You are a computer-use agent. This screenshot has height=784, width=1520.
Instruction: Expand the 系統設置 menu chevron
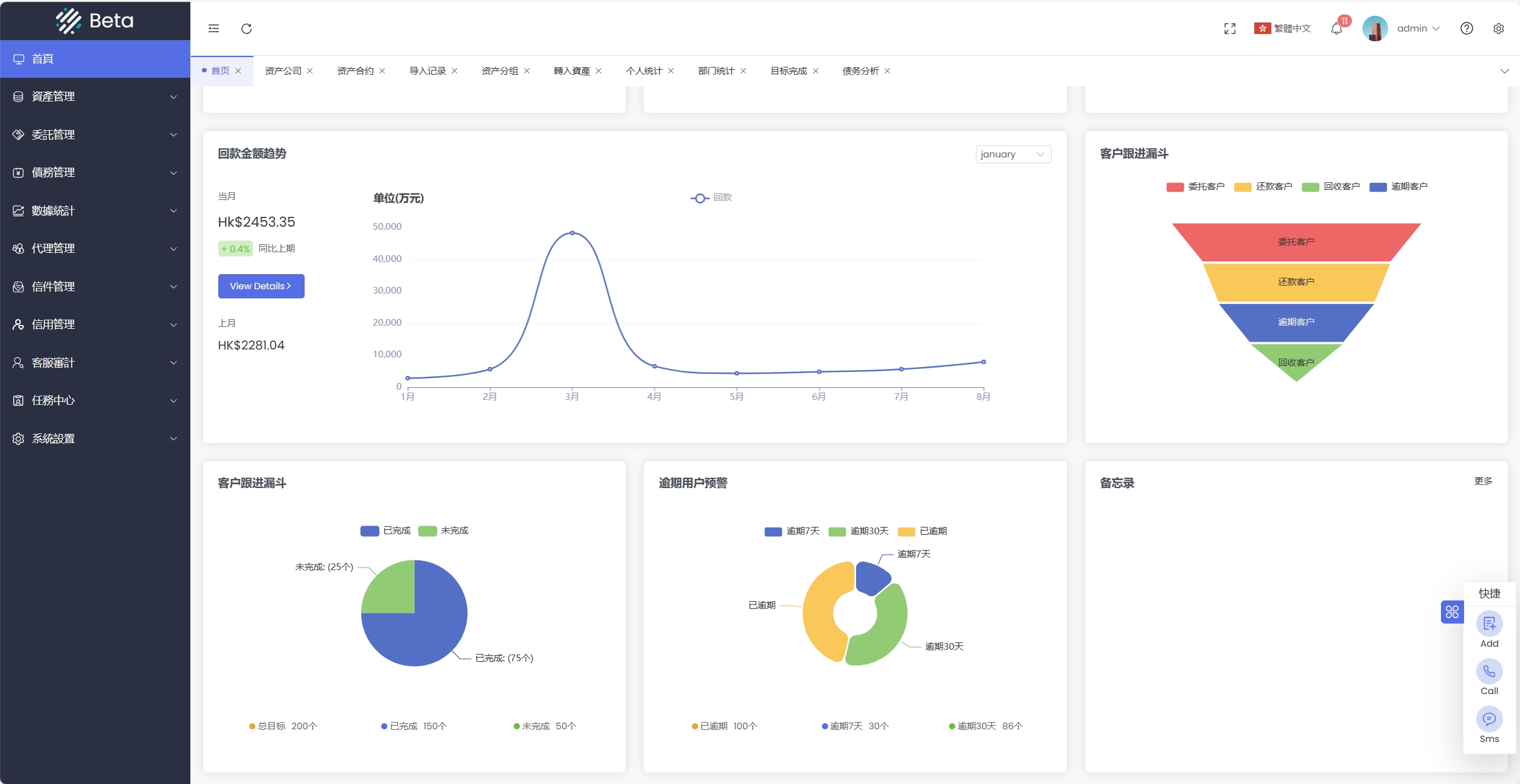[173, 438]
